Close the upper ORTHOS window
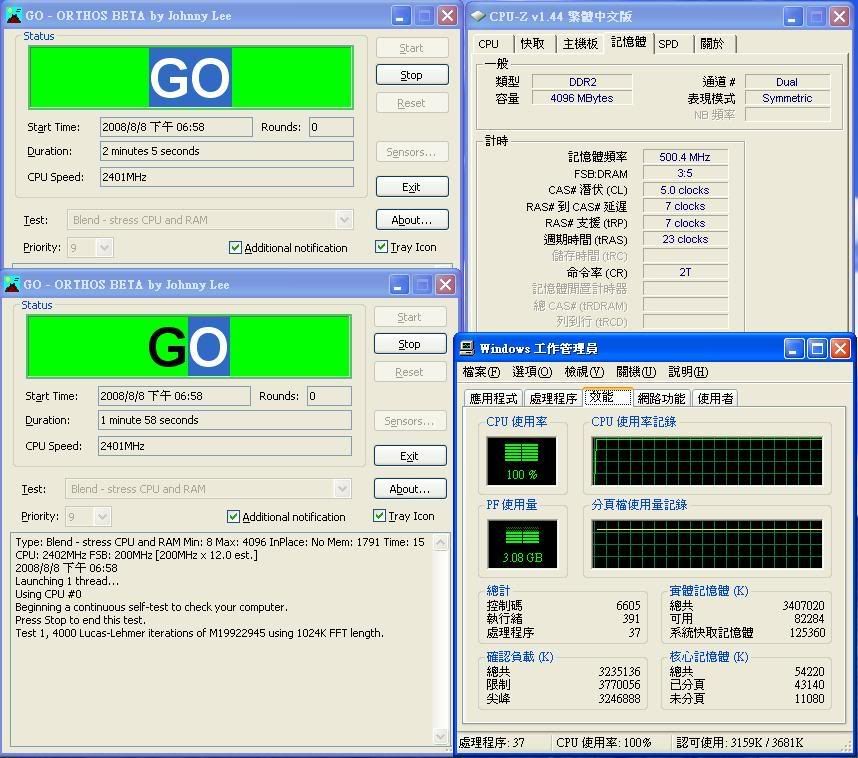 448,16
